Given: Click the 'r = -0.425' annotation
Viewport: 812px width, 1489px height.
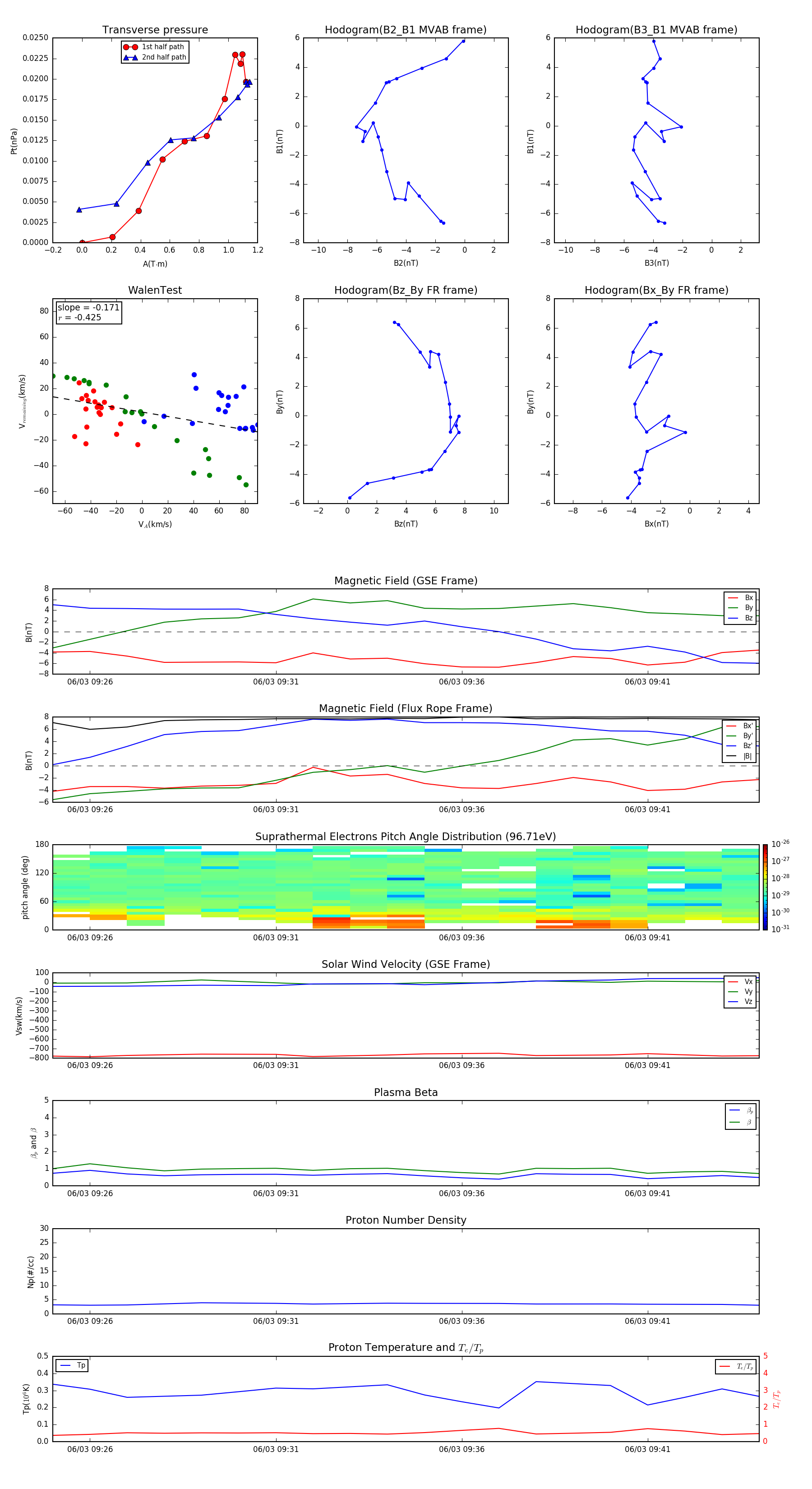Looking at the screenshot, I should click(80, 317).
